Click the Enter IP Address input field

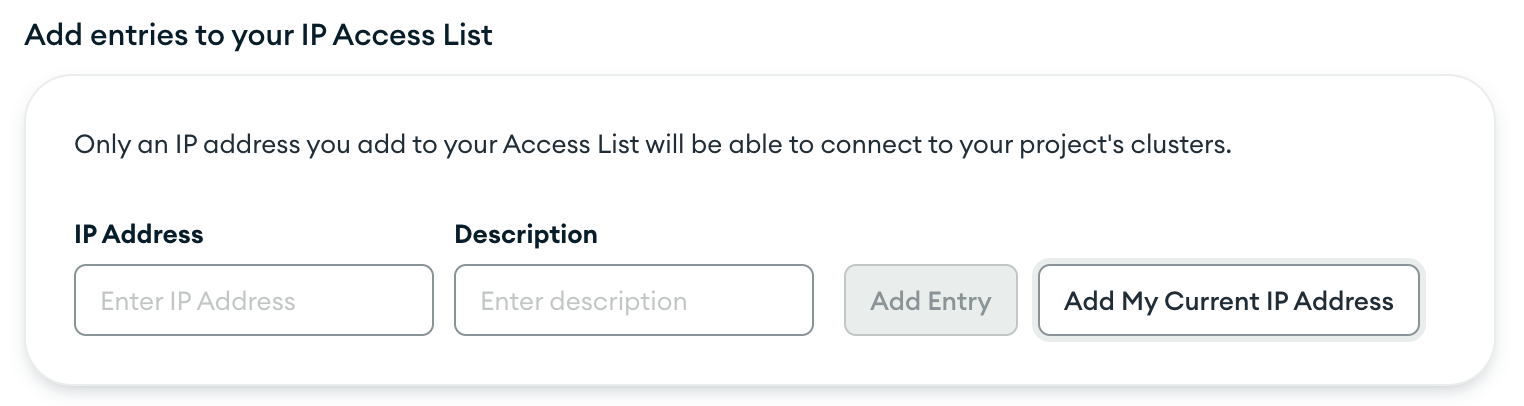253,300
